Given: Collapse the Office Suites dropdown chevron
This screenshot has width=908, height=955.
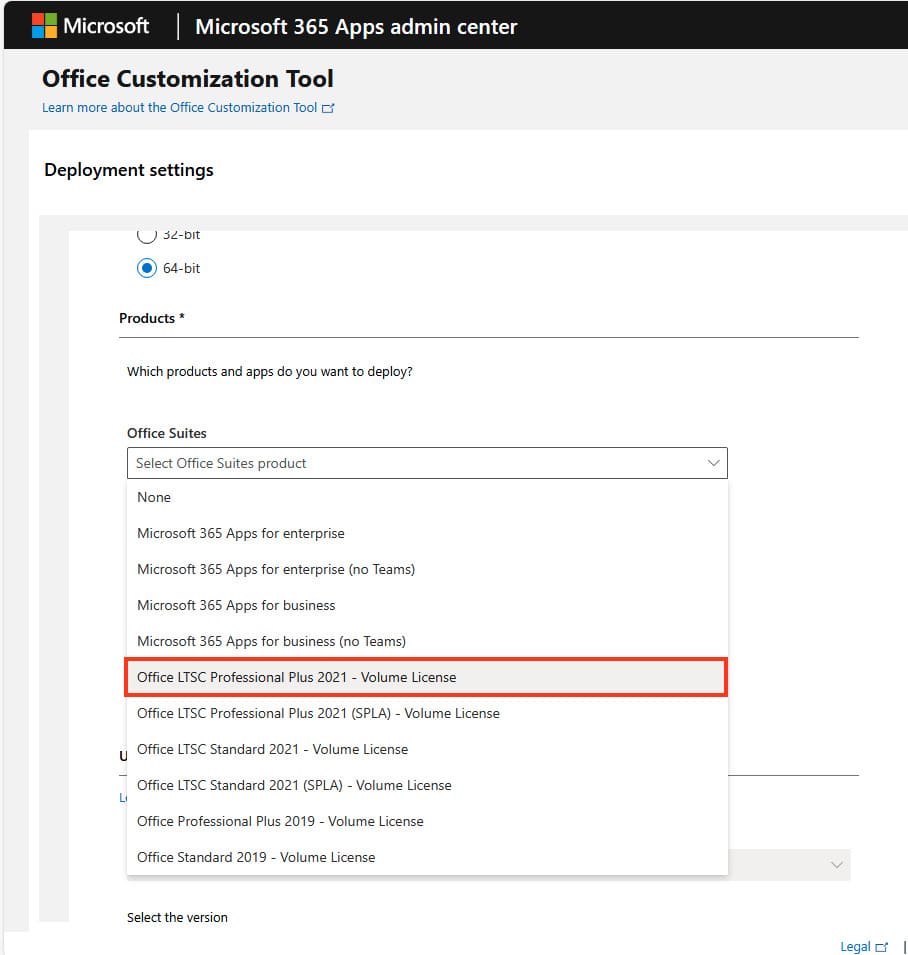Looking at the screenshot, I should tap(713, 463).
